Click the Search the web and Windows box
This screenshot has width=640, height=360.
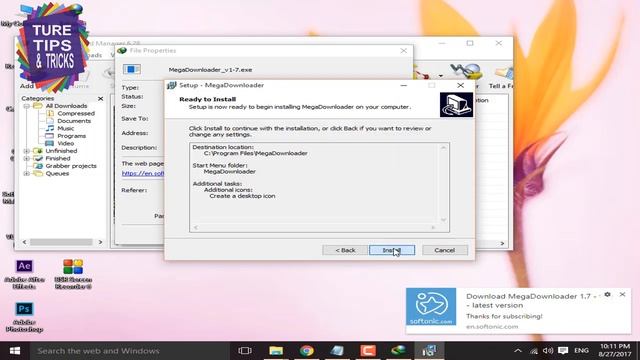129,351
